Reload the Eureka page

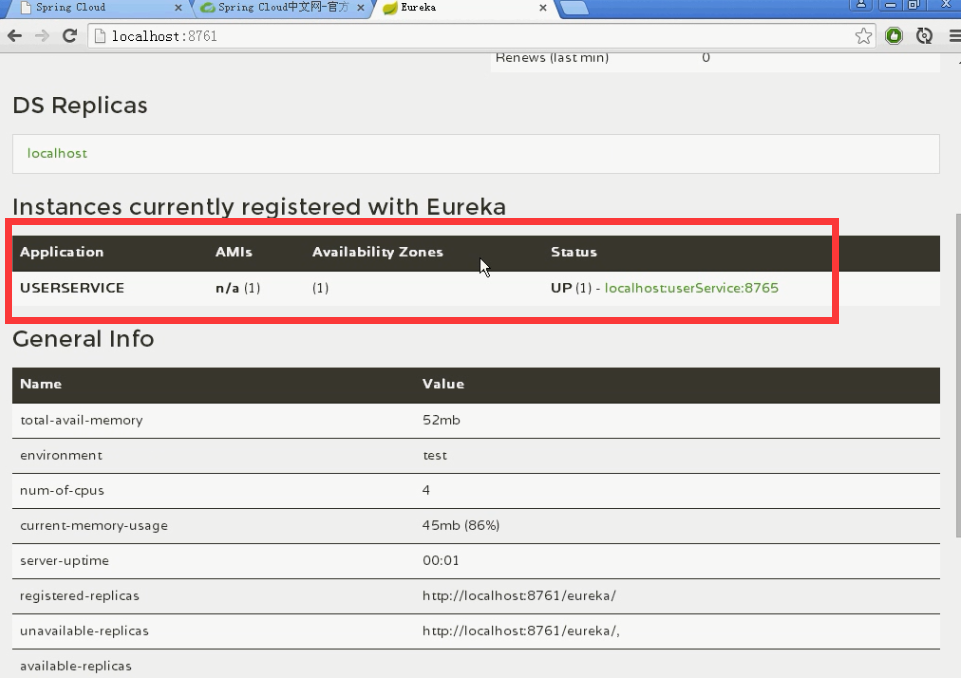pyautogui.click(x=69, y=36)
